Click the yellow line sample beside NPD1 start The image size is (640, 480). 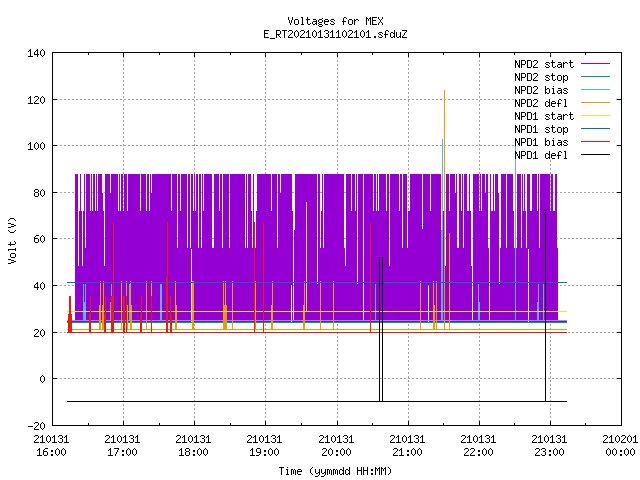coord(596,116)
